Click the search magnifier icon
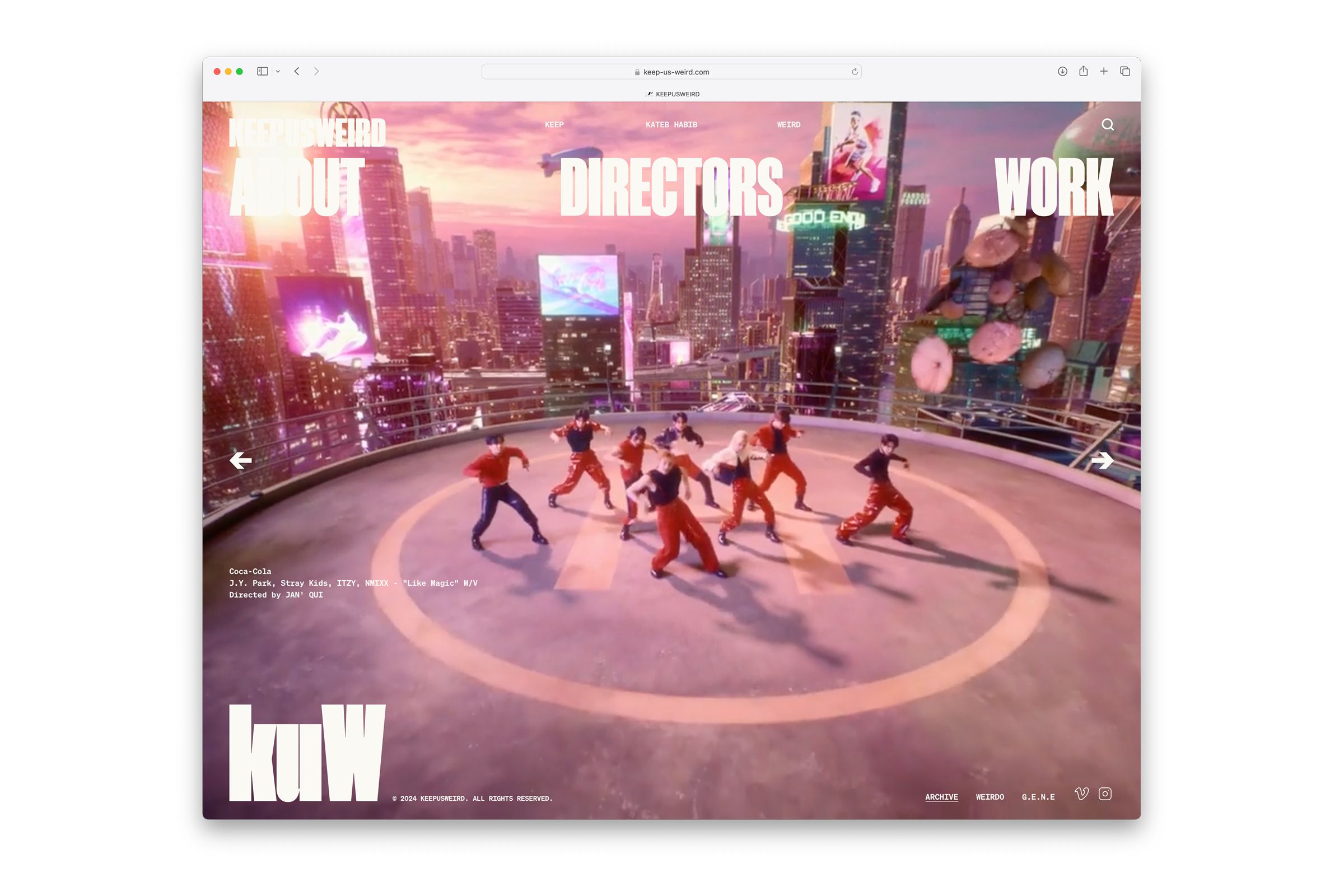The image size is (1344, 896). pyautogui.click(x=1108, y=124)
